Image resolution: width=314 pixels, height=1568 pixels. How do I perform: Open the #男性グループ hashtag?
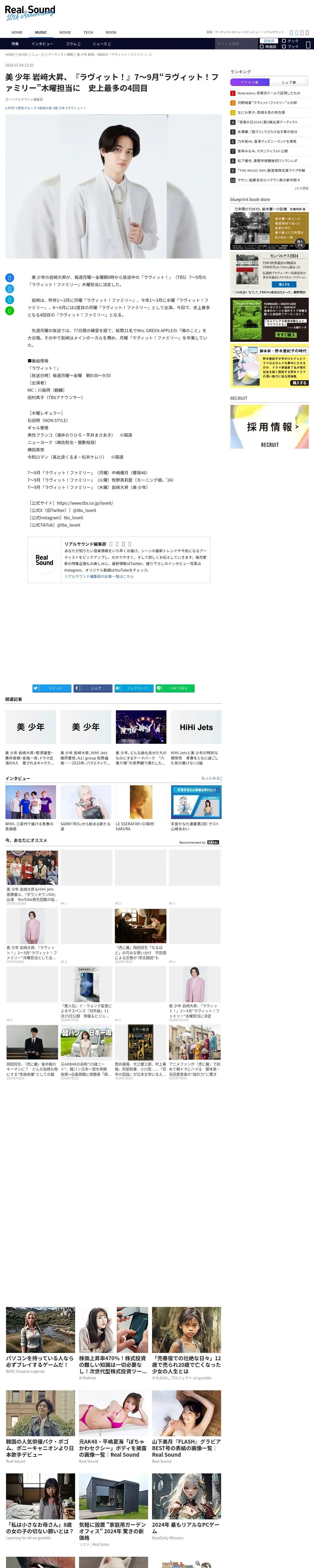click(x=26, y=108)
